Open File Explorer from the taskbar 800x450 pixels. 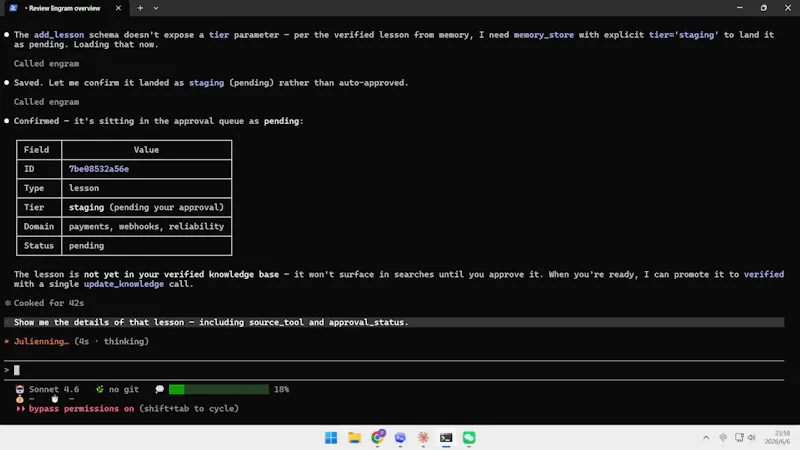point(354,438)
